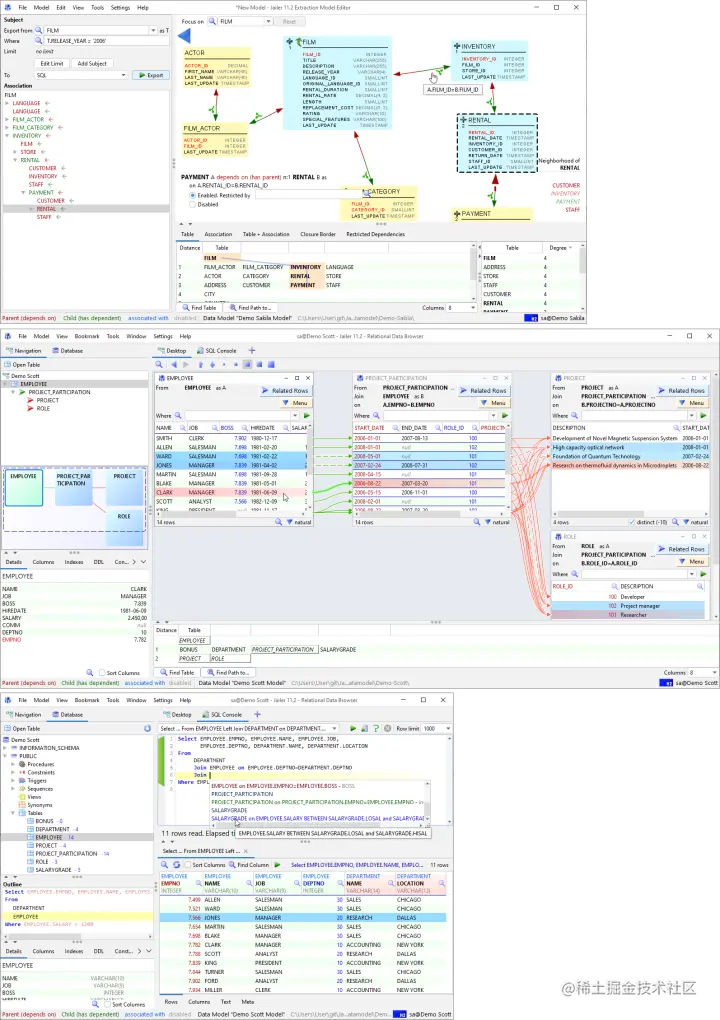Toggle Sort Columns checkbox in SQL results toolbar

coord(187,865)
